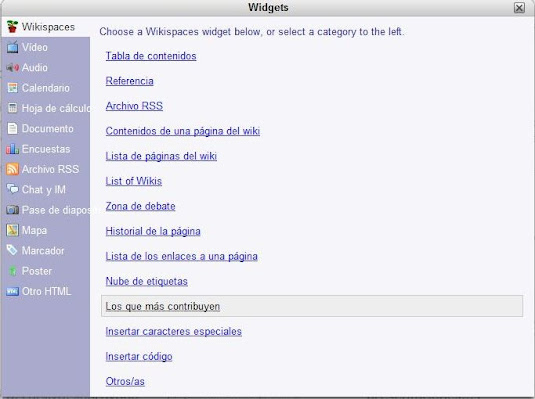
Task: Select the Video category TV icon
Action: coord(13,47)
